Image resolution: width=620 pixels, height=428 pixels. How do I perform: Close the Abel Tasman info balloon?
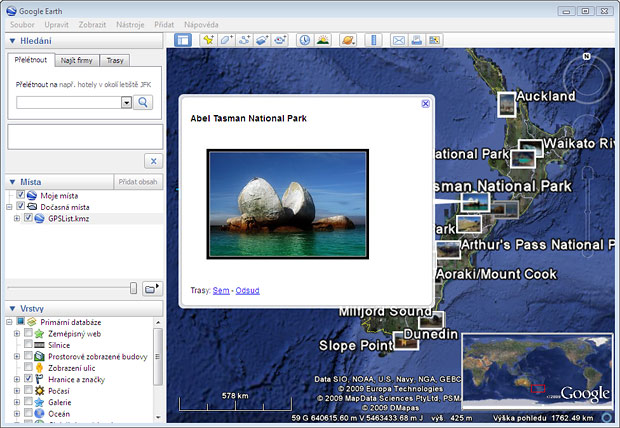(x=425, y=104)
